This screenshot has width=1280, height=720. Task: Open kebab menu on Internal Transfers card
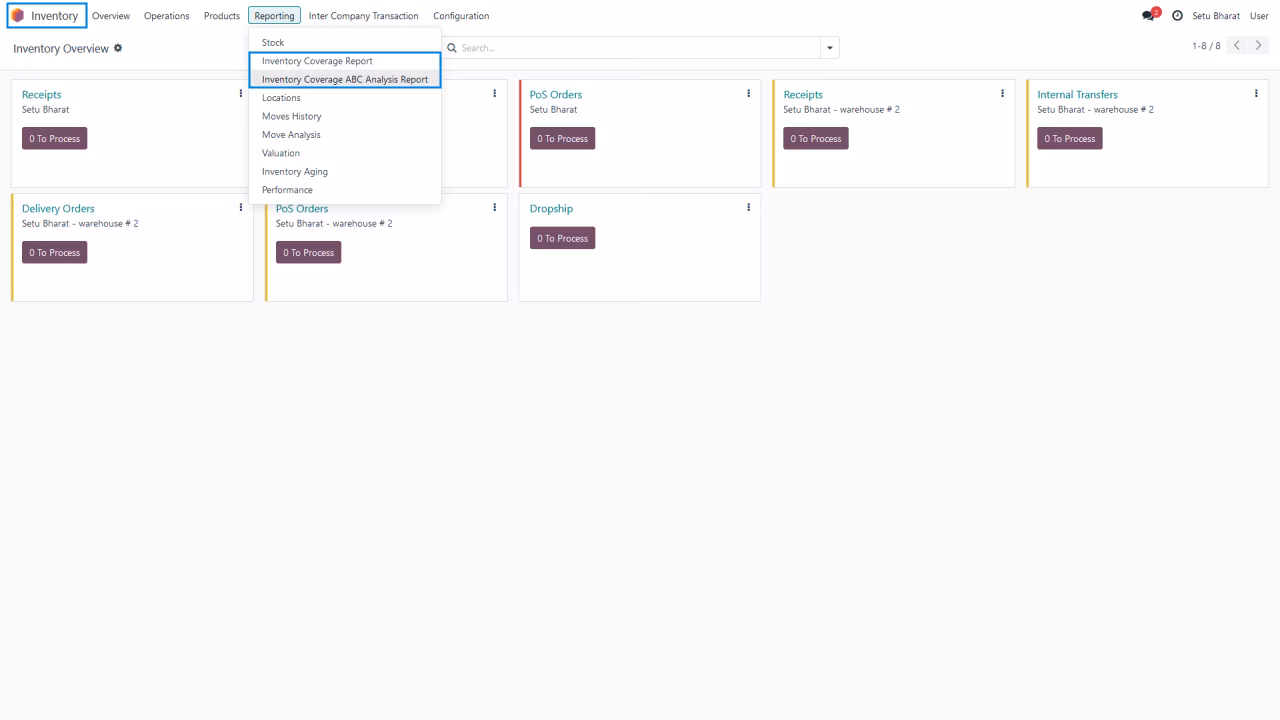click(x=1256, y=94)
